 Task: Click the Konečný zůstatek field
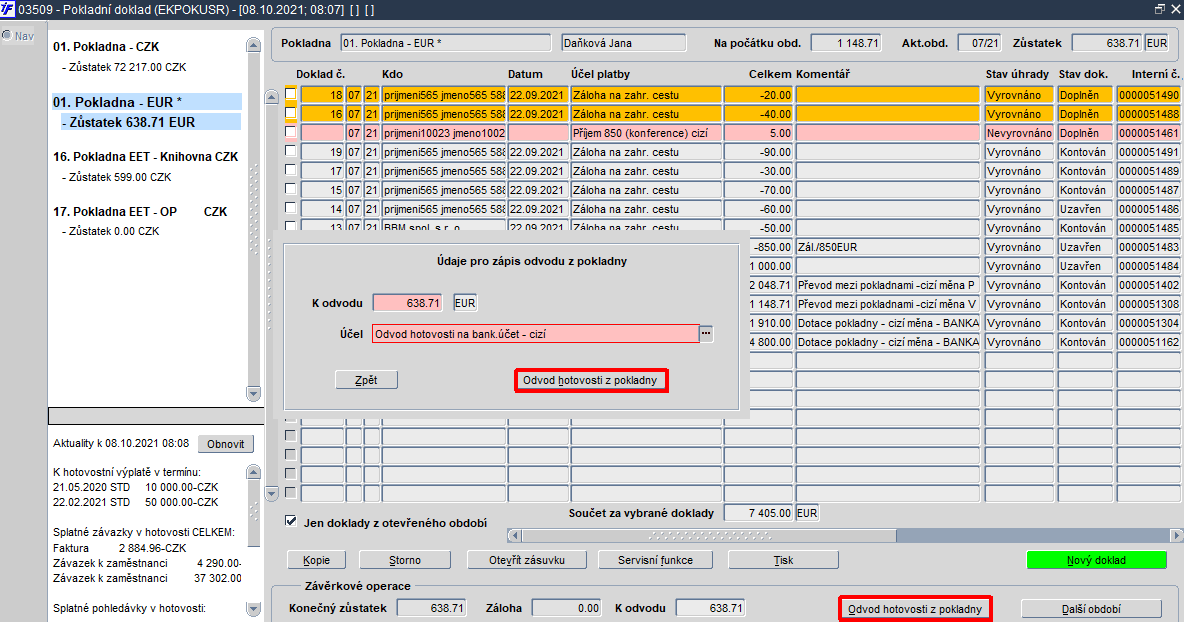[432, 608]
